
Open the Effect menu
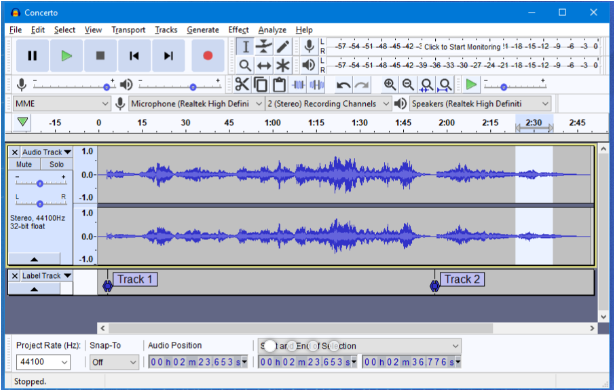pos(238,30)
